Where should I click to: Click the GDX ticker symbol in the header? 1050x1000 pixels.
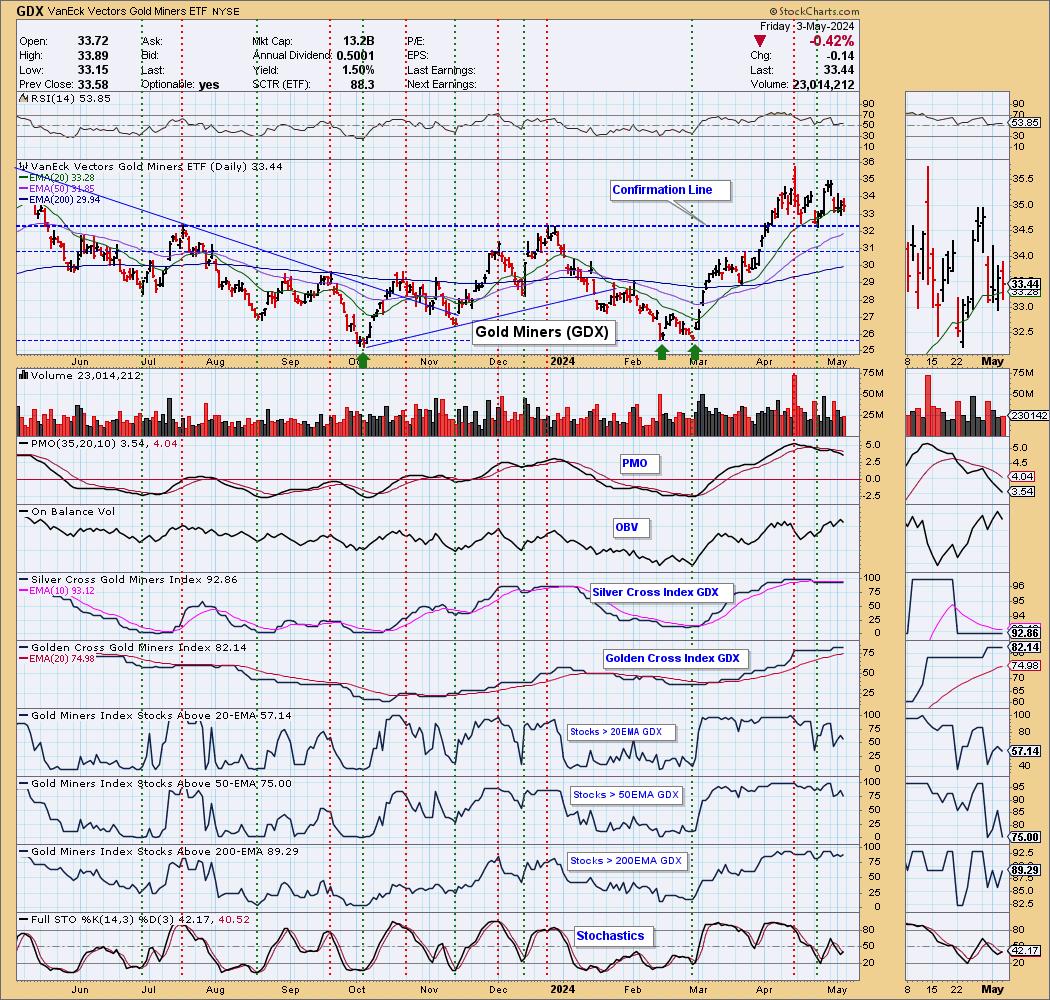tap(30, 11)
